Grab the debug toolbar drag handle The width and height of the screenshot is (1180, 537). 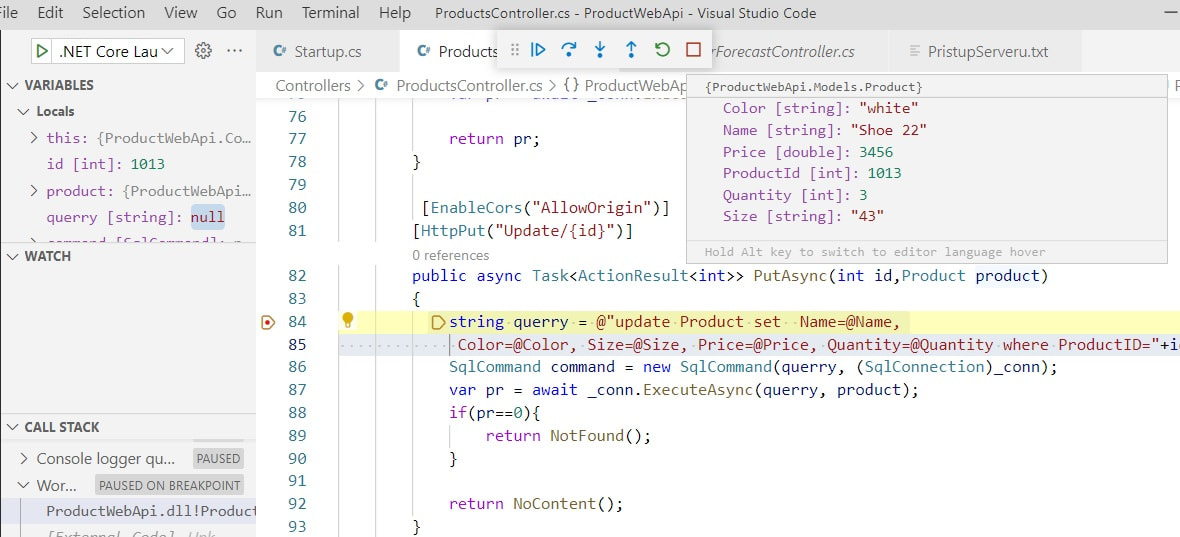515,50
